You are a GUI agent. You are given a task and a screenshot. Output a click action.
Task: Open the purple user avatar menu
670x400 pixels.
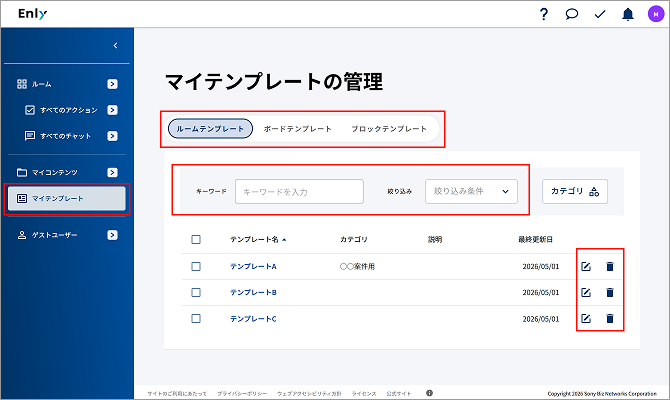tap(656, 14)
